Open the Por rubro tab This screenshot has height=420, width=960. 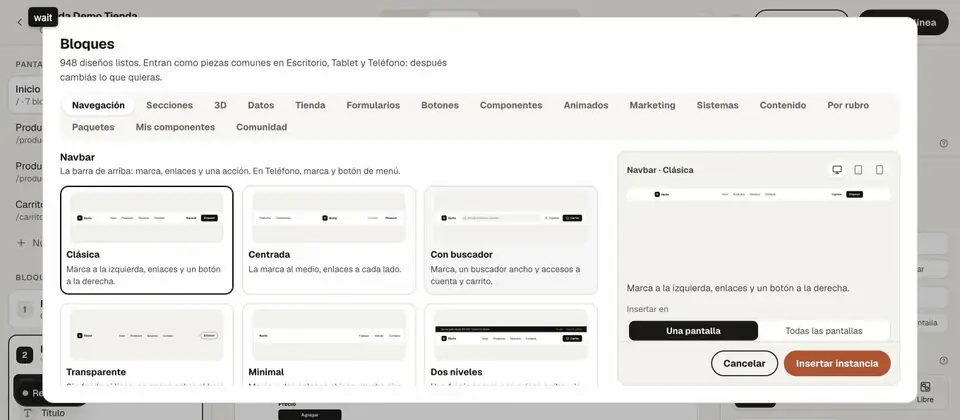[x=848, y=105]
